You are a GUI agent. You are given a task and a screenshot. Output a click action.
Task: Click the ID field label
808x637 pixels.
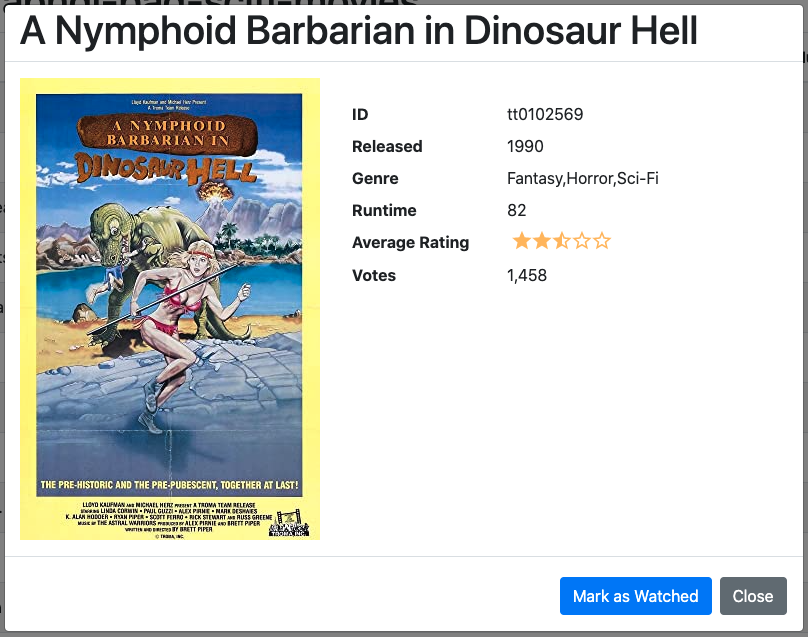click(360, 114)
